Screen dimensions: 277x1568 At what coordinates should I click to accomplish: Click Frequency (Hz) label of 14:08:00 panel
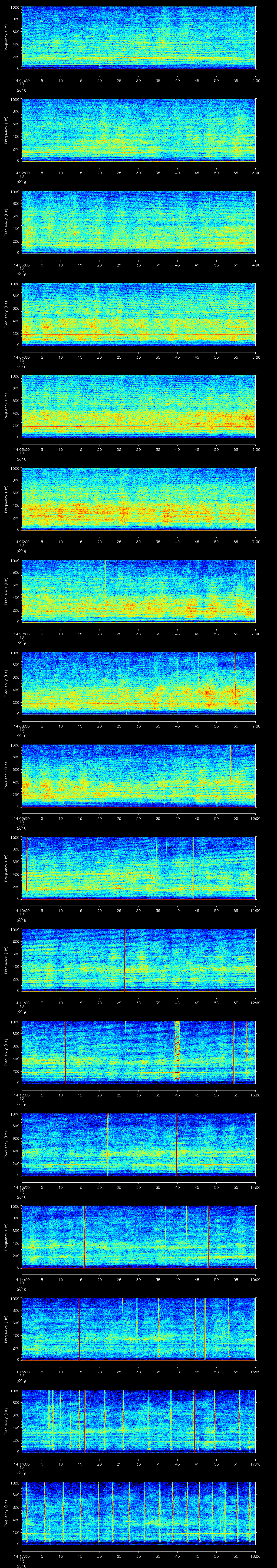pos(6,683)
